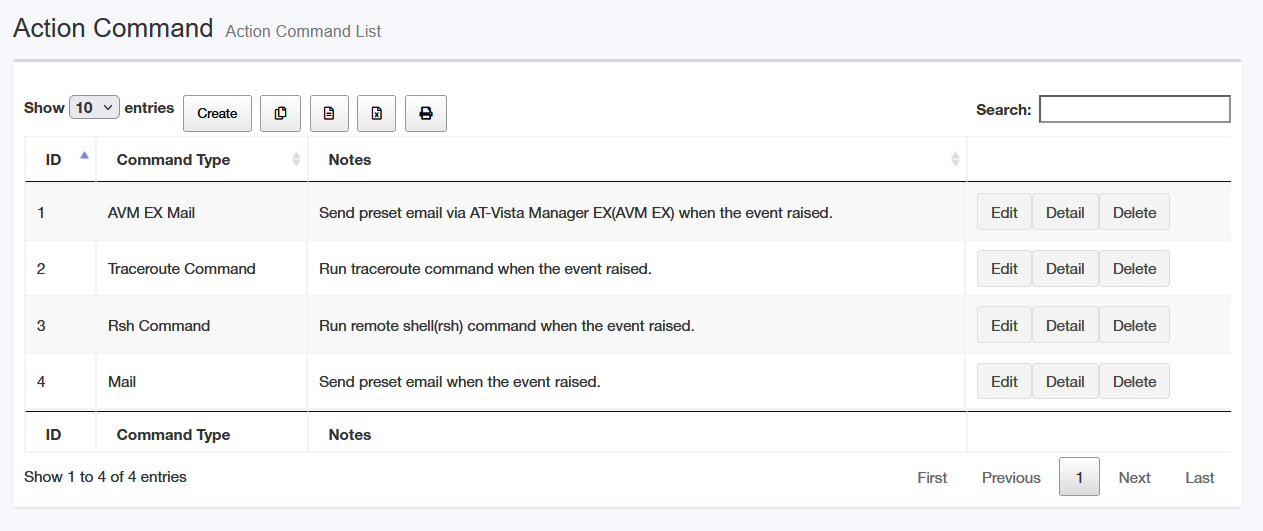Edit the AVM EX Mail command
The width and height of the screenshot is (1263, 531).
point(1004,213)
